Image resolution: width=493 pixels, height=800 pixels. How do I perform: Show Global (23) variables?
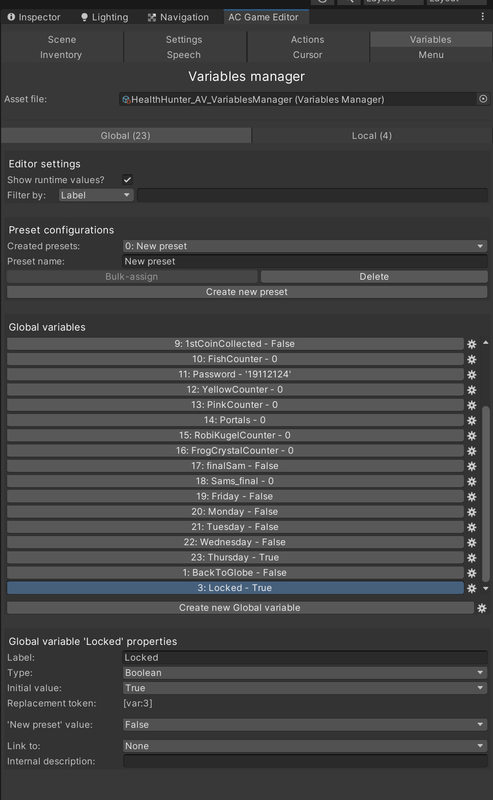pos(126,136)
